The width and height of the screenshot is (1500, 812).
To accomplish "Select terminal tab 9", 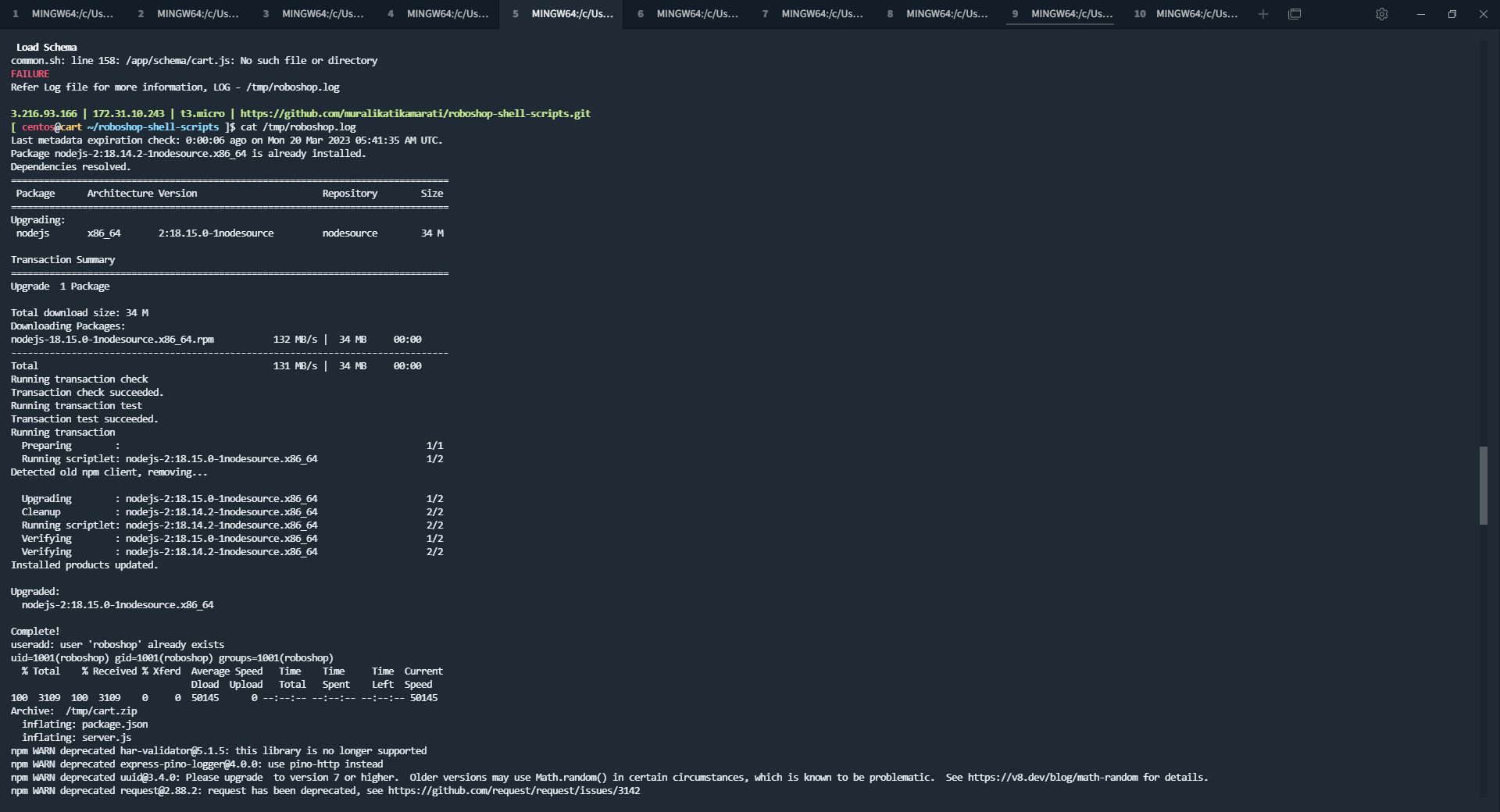I will point(1062,14).
